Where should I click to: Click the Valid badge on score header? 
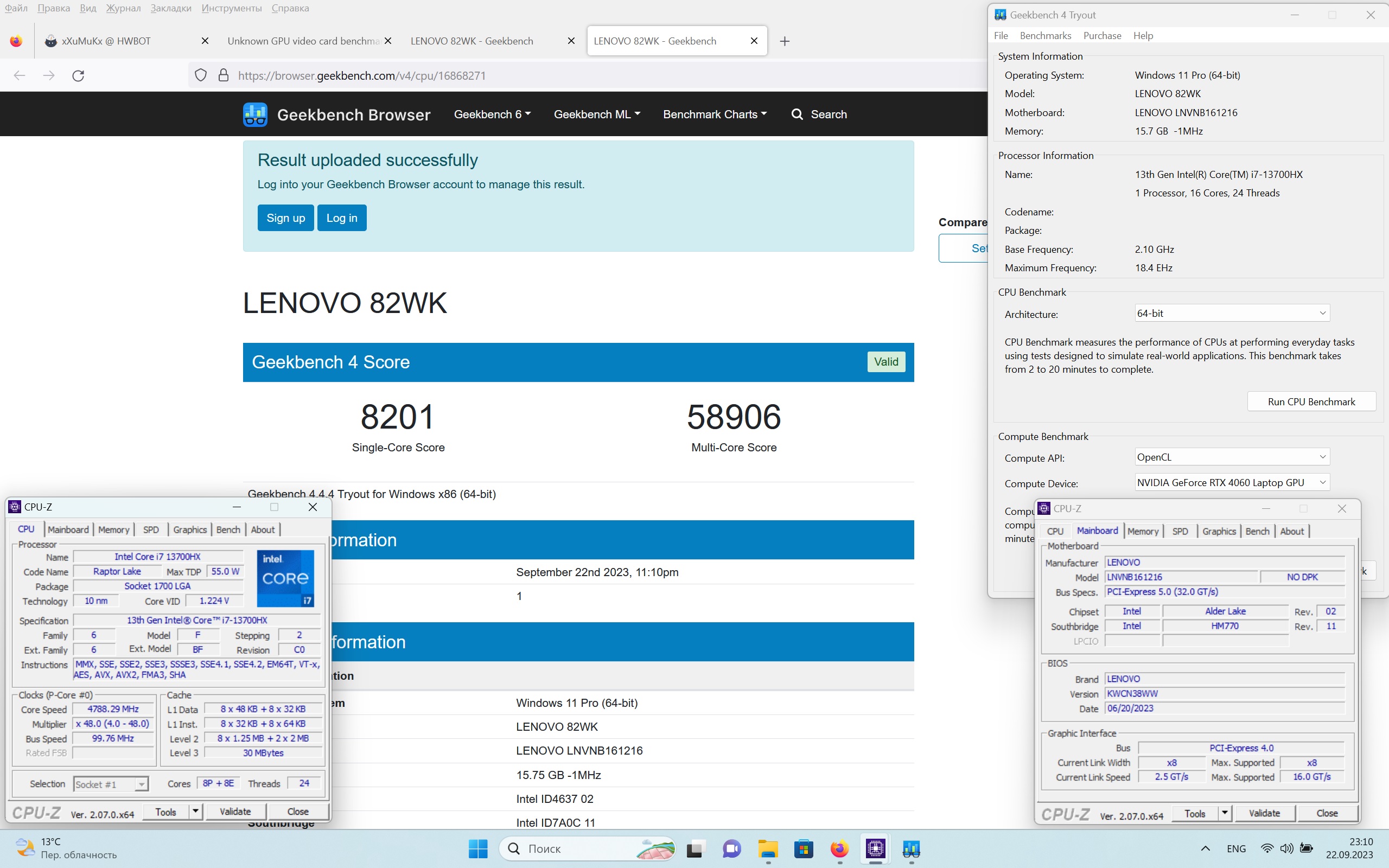tap(885, 362)
